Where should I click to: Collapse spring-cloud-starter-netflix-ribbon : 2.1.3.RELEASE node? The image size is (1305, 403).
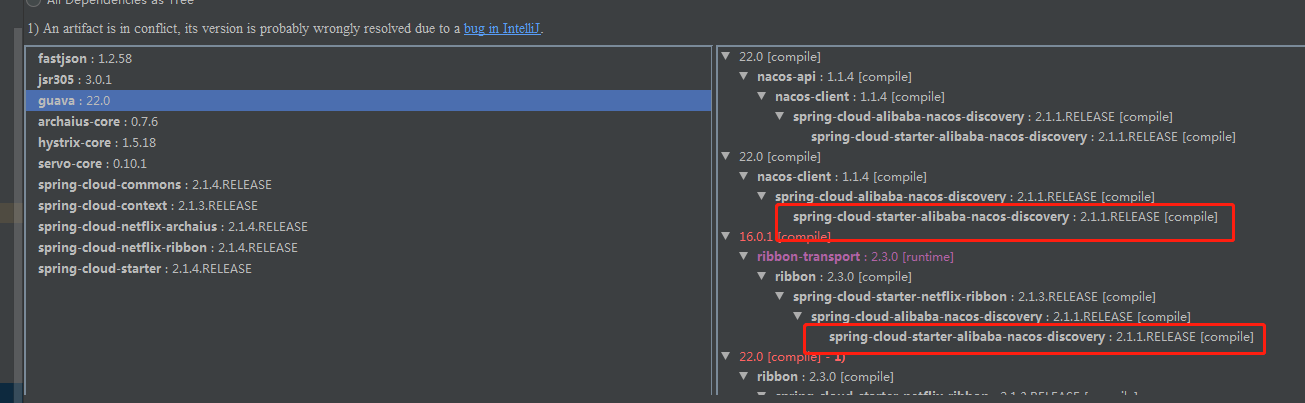tap(780, 297)
